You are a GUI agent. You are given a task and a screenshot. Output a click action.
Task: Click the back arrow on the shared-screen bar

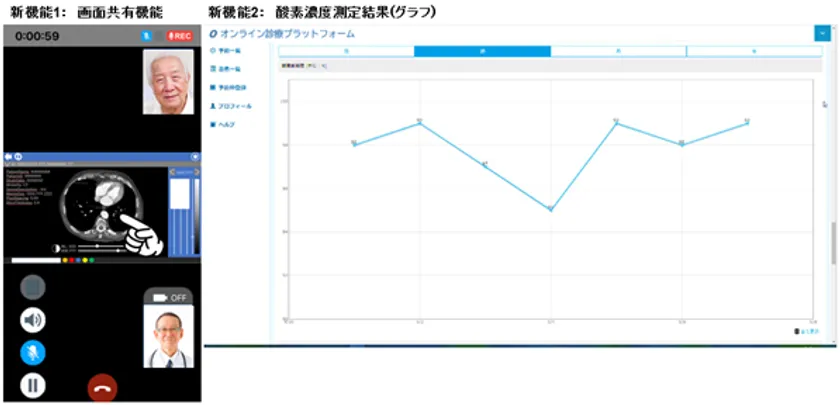9,156
